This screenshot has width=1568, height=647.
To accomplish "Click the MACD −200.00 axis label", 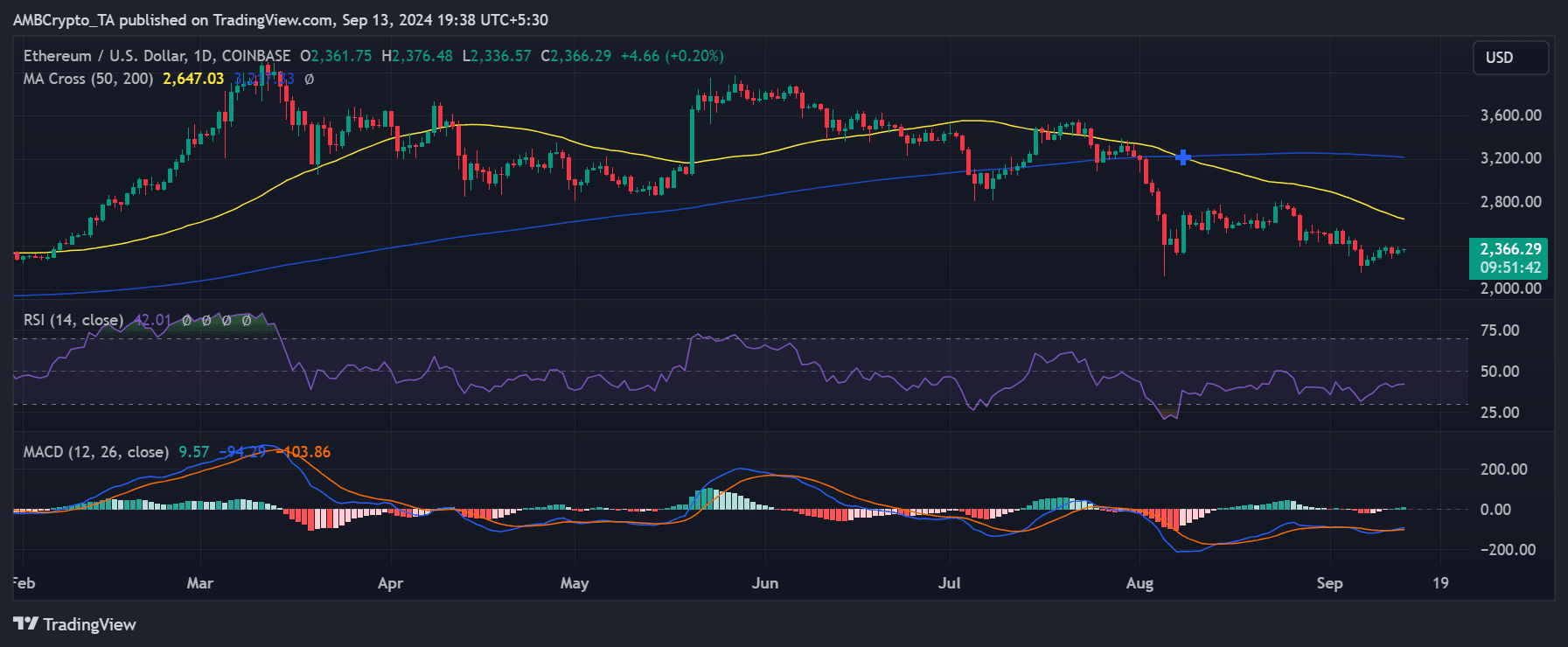I will click(1508, 550).
